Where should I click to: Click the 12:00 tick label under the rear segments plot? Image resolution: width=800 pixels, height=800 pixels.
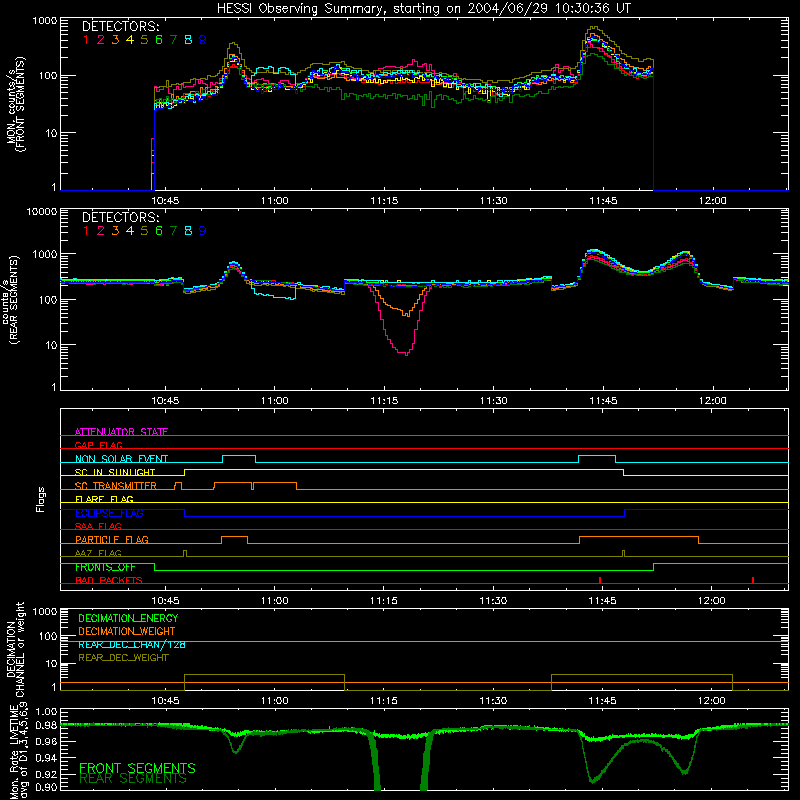tap(712, 401)
